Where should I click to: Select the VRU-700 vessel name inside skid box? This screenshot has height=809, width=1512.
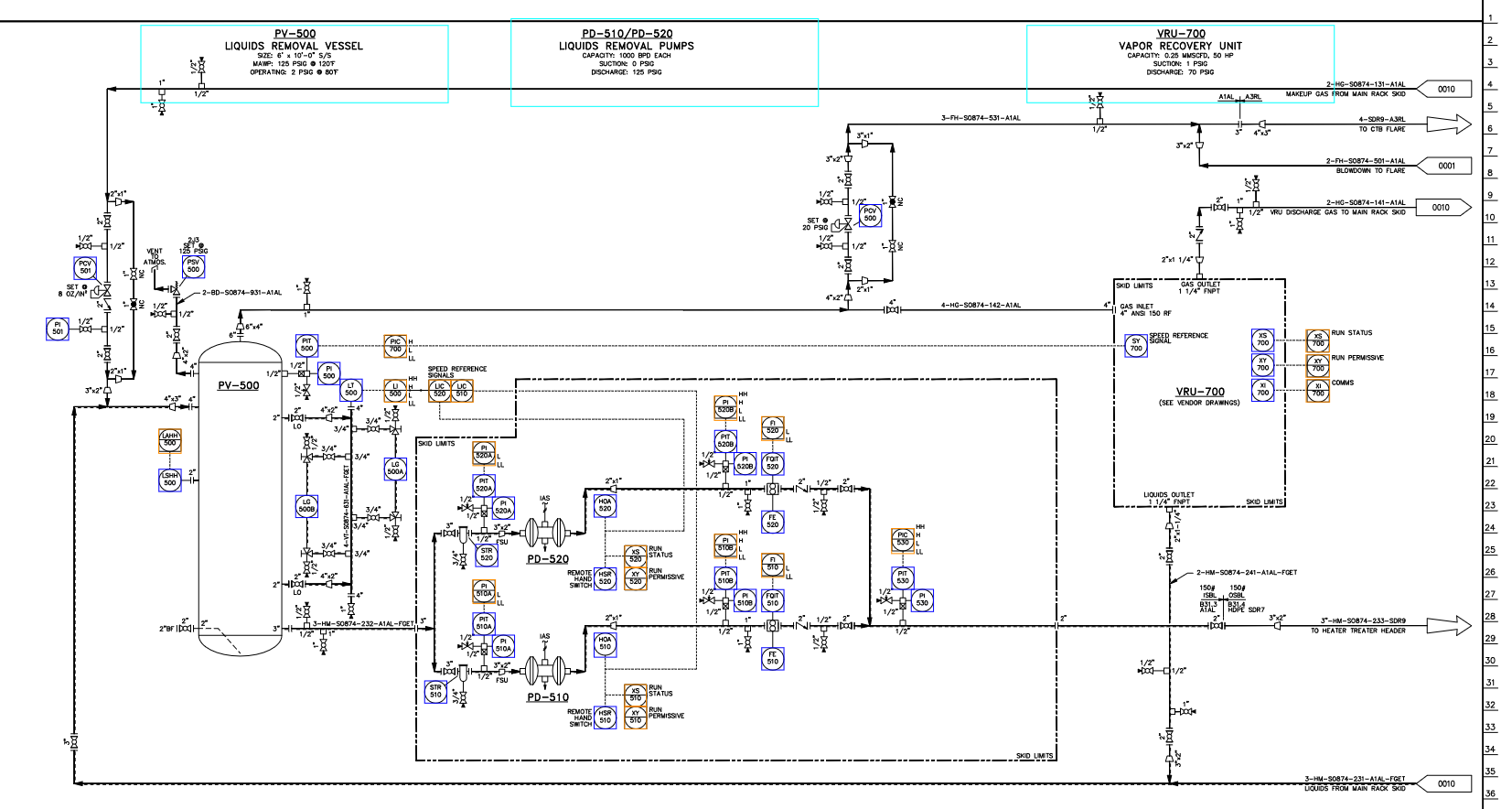pos(1200,392)
